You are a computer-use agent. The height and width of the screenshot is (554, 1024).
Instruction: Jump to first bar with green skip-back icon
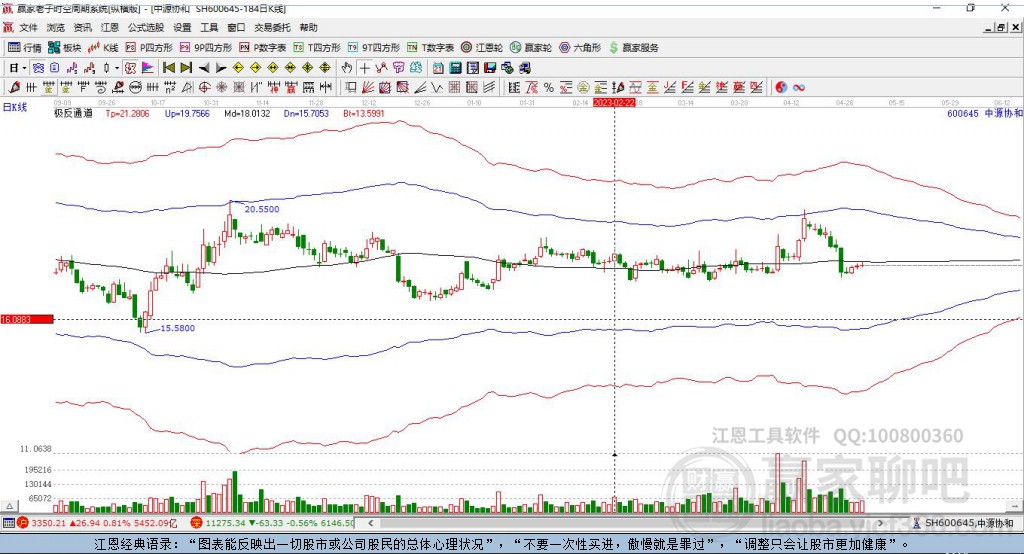pyautogui.click(x=168, y=68)
